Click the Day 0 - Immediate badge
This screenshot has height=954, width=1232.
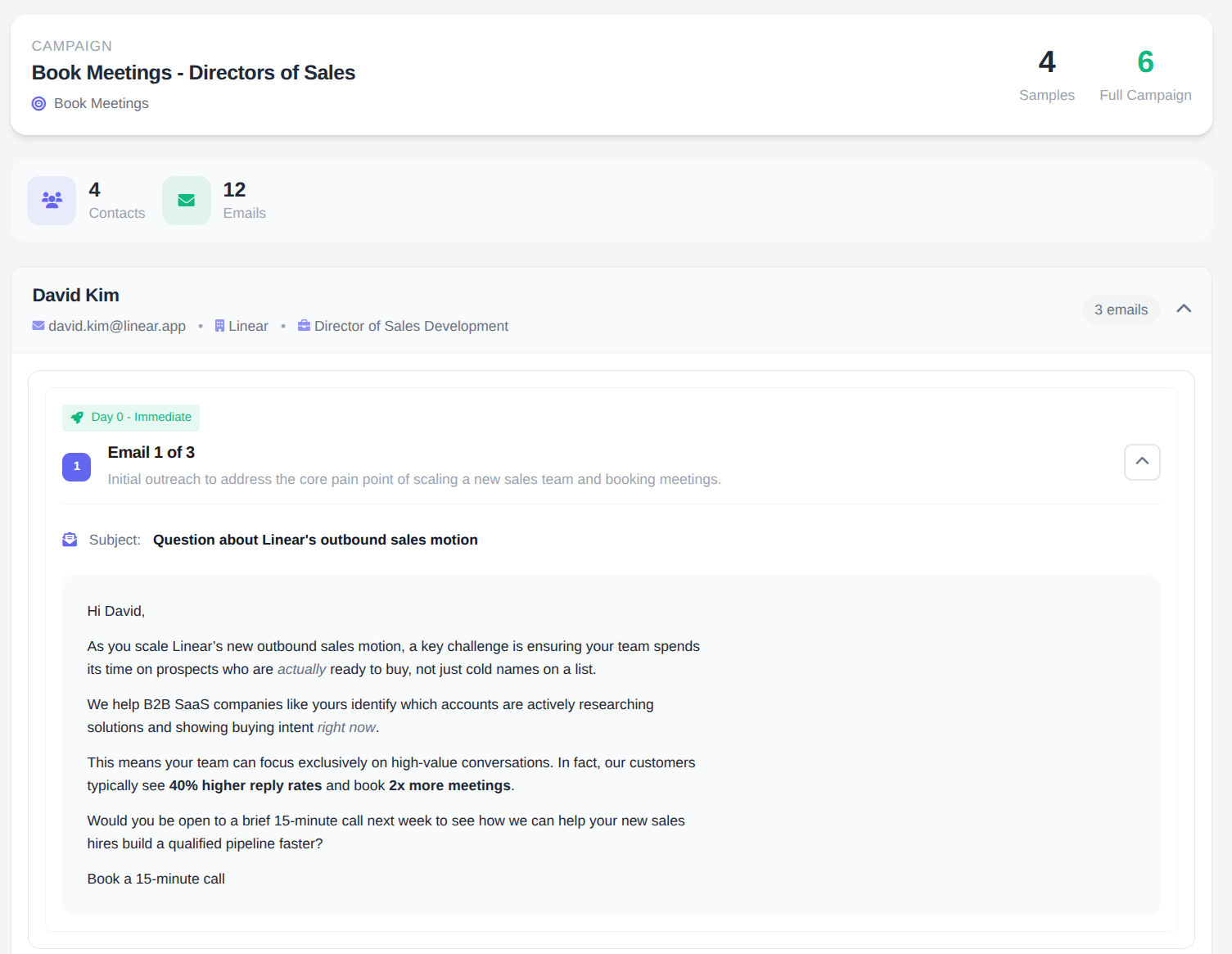[130, 417]
